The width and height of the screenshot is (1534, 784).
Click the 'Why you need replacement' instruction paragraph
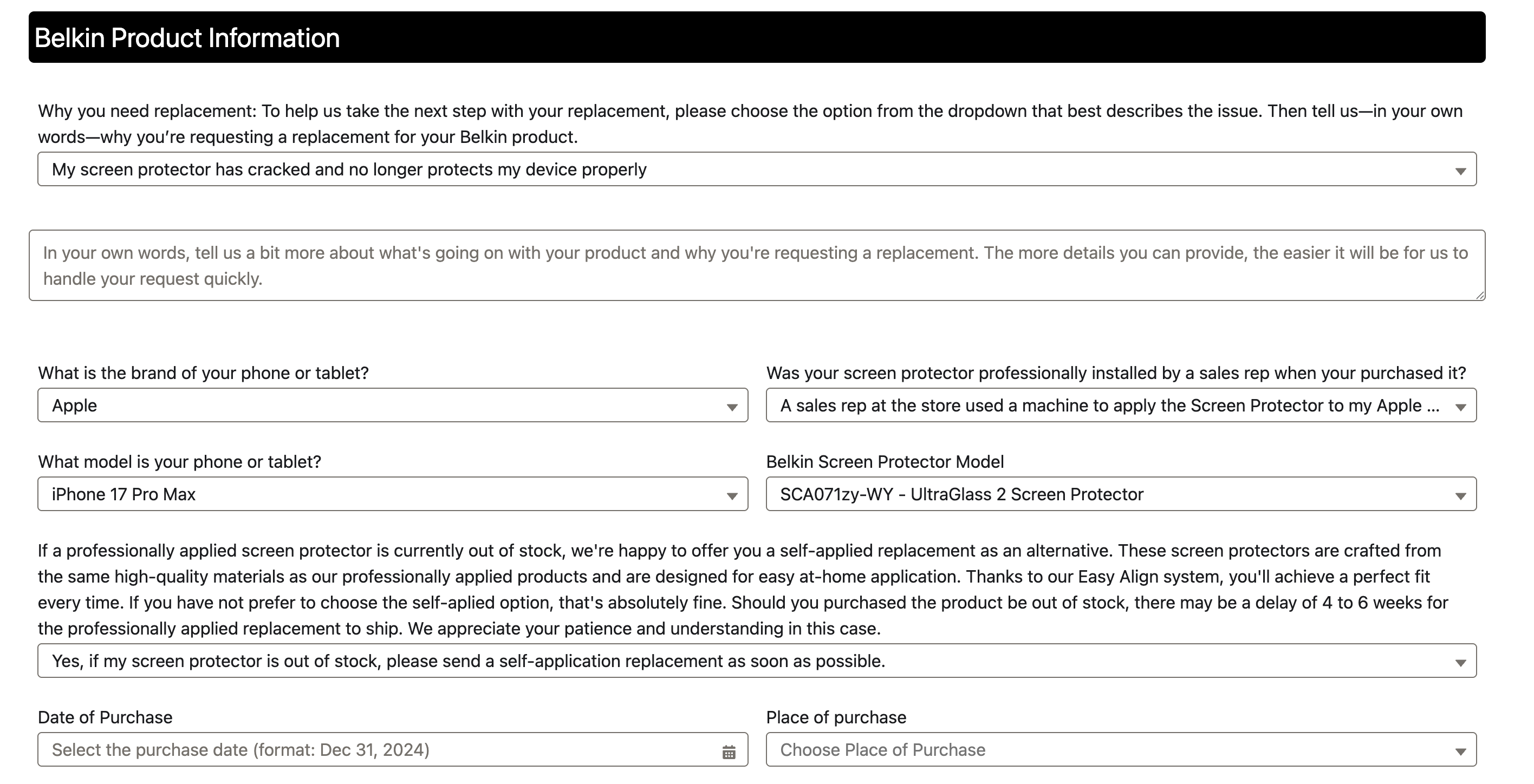[x=750, y=124]
